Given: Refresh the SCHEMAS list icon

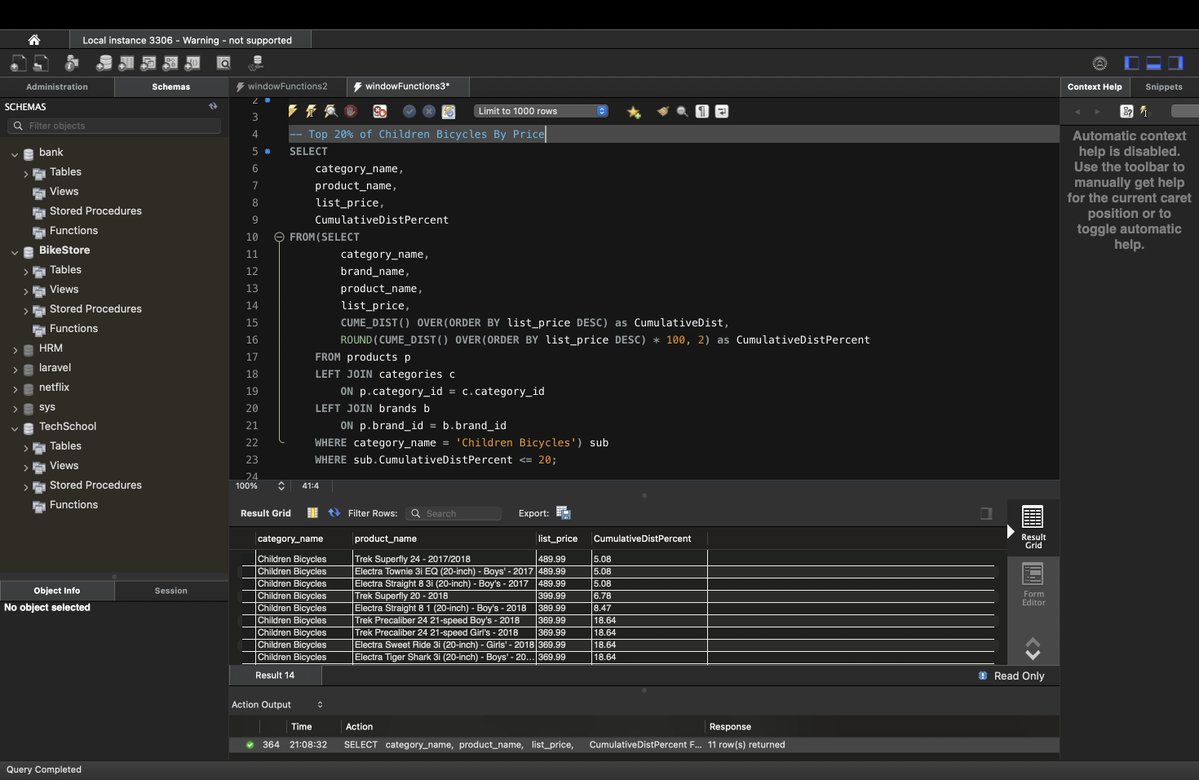Looking at the screenshot, I should [x=213, y=106].
